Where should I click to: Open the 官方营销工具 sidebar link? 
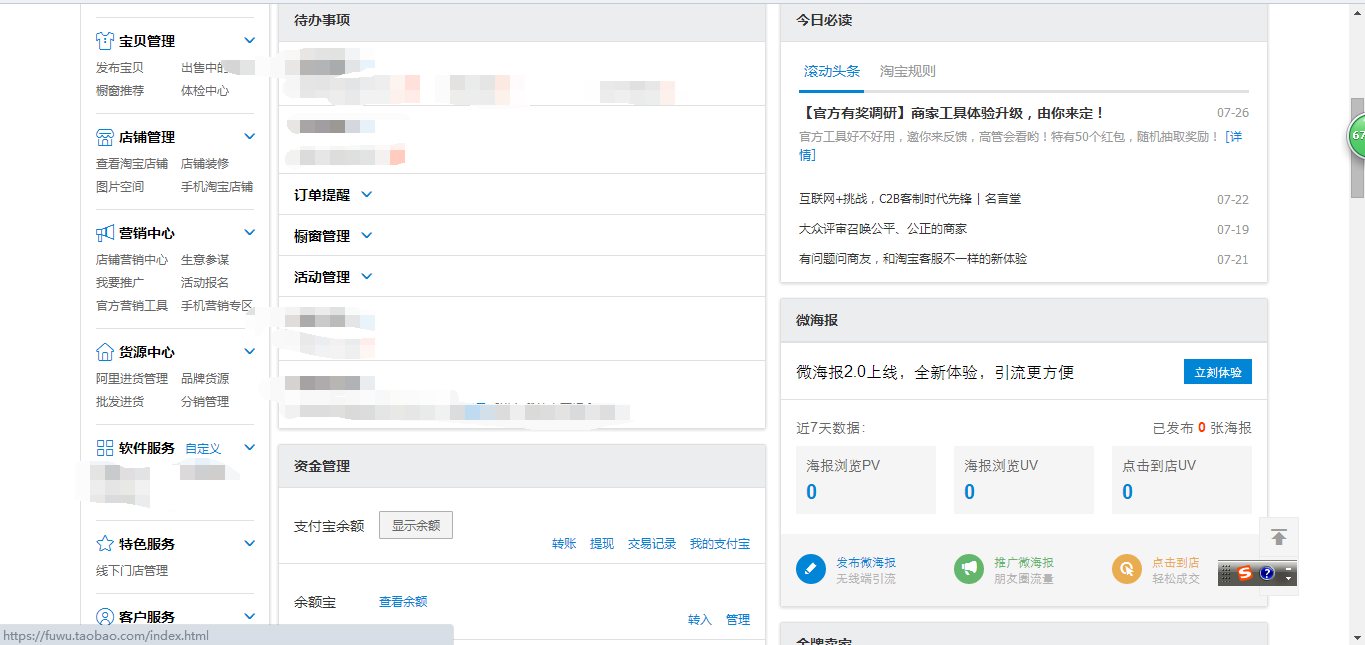point(132,306)
